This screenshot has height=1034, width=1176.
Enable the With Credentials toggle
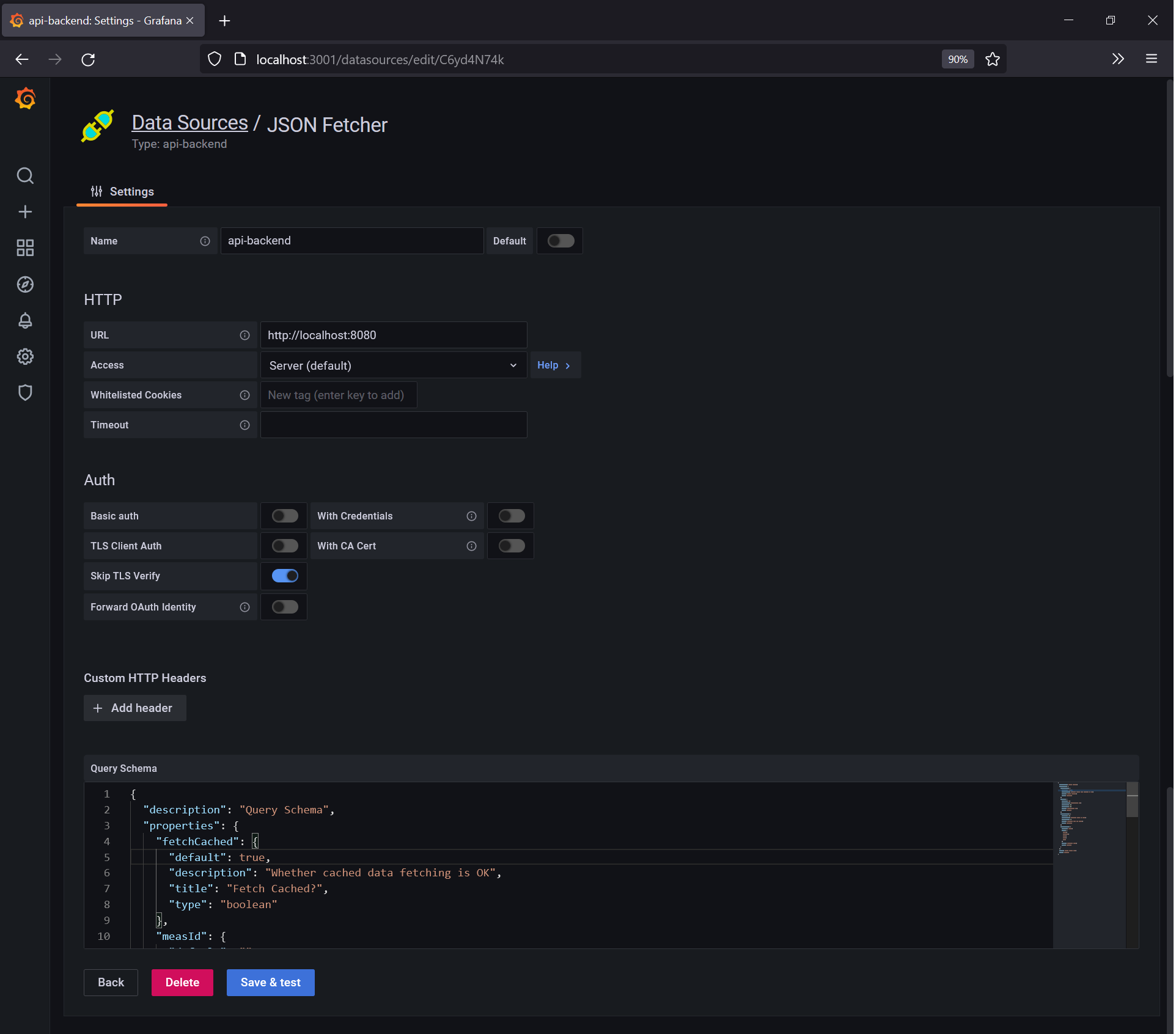[512, 516]
